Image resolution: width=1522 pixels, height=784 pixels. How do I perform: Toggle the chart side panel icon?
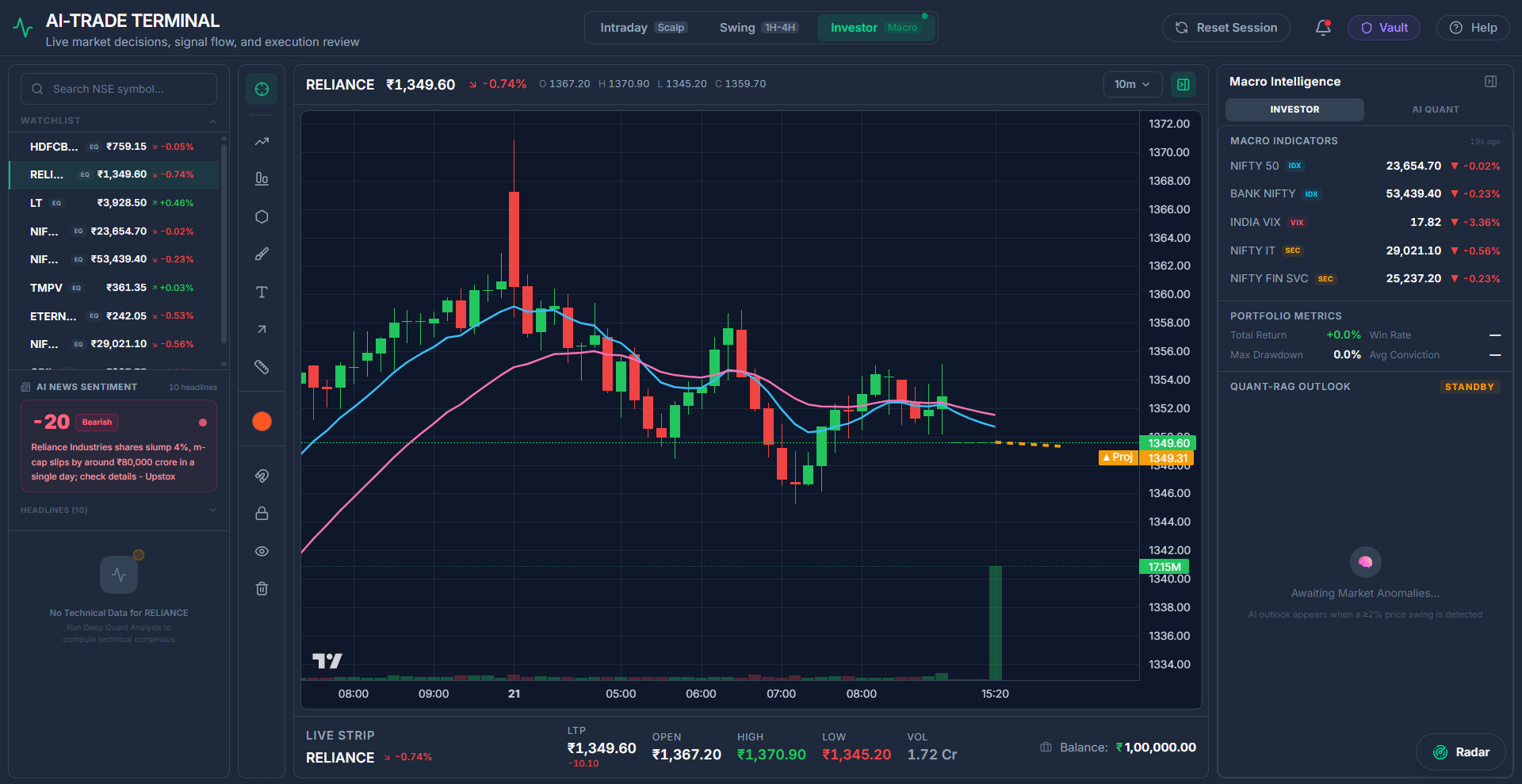pyautogui.click(x=1183, y=84)
